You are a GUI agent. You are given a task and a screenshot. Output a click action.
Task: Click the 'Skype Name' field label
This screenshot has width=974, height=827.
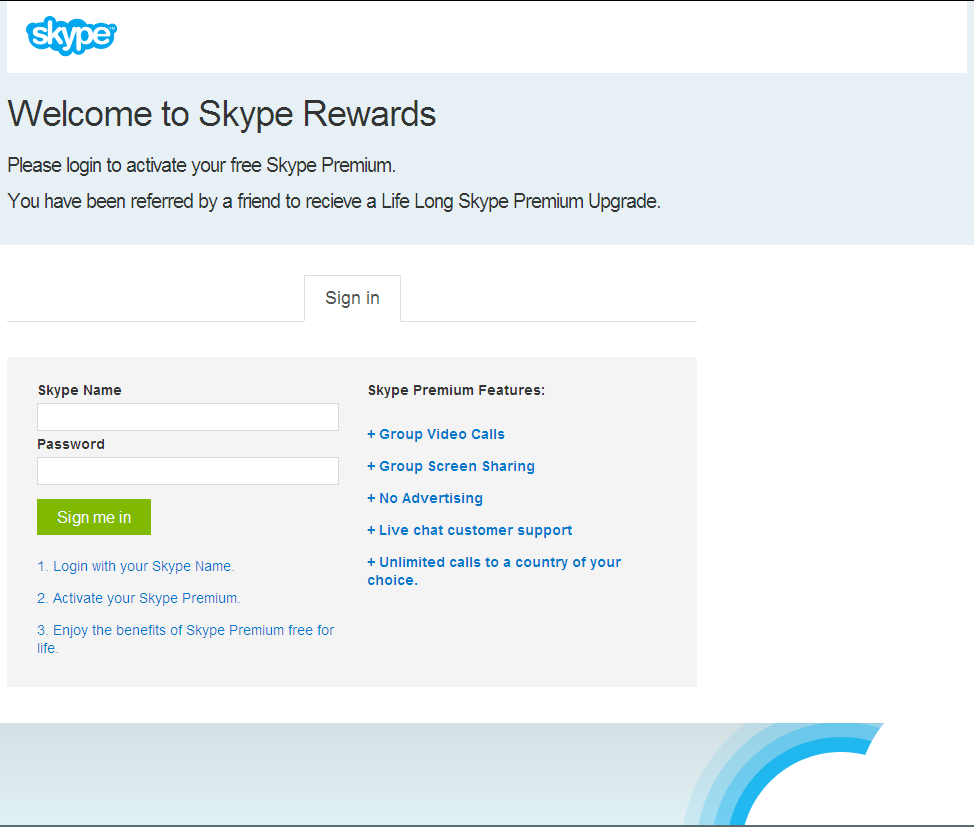[x=80, y=390]
